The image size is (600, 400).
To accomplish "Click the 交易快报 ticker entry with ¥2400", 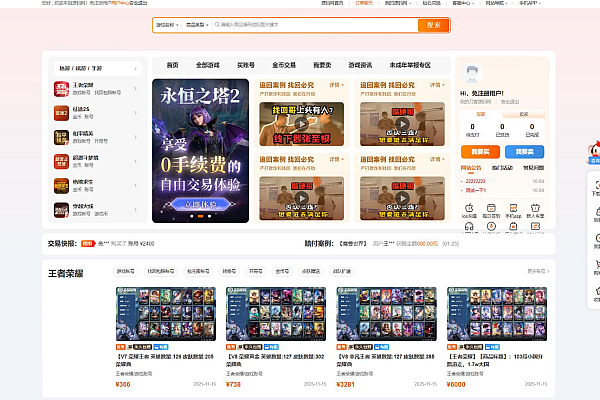I will [x=126, y=243].
